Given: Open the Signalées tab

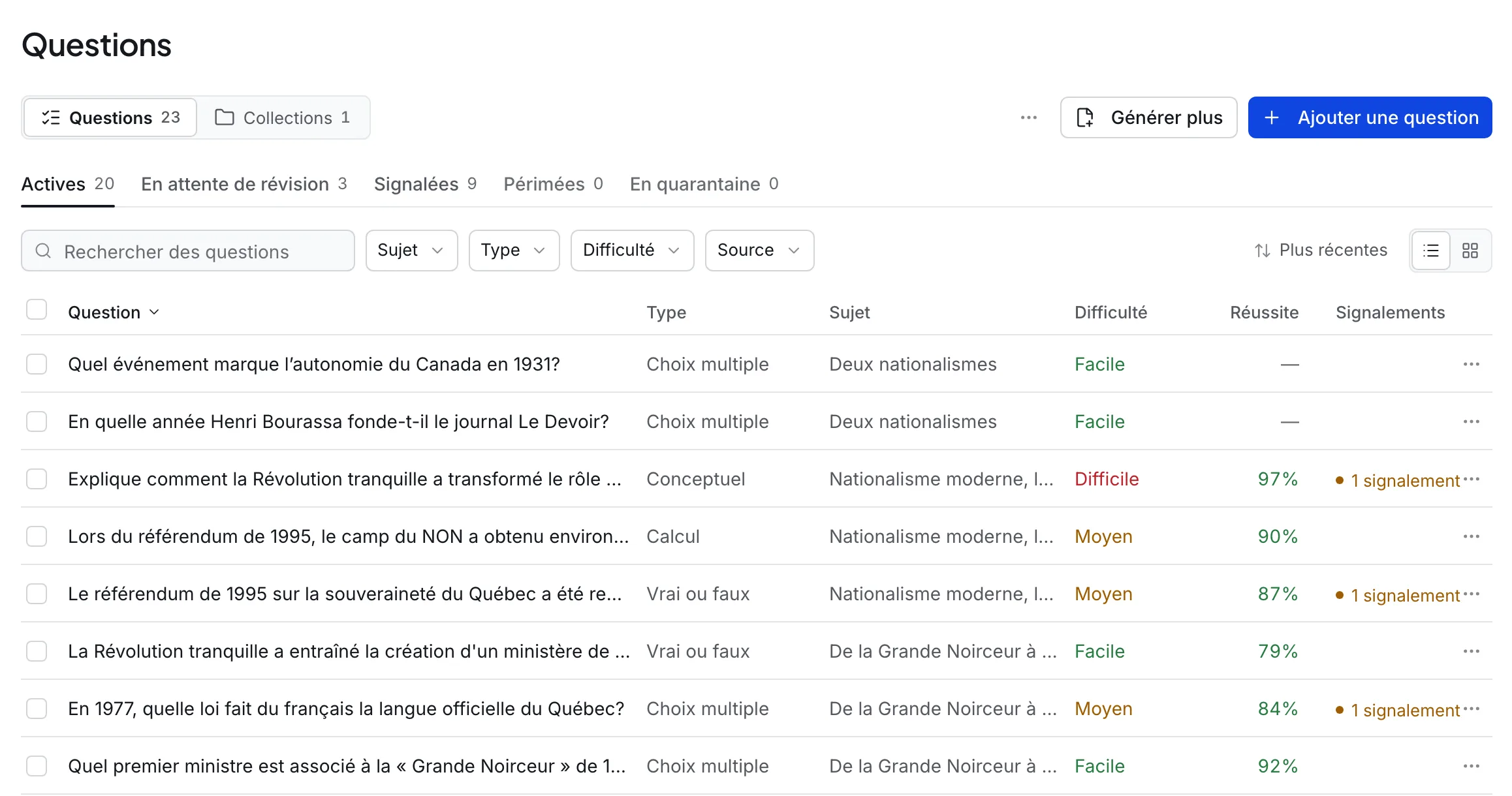Looking at the screenshot, I should point(425,184).
